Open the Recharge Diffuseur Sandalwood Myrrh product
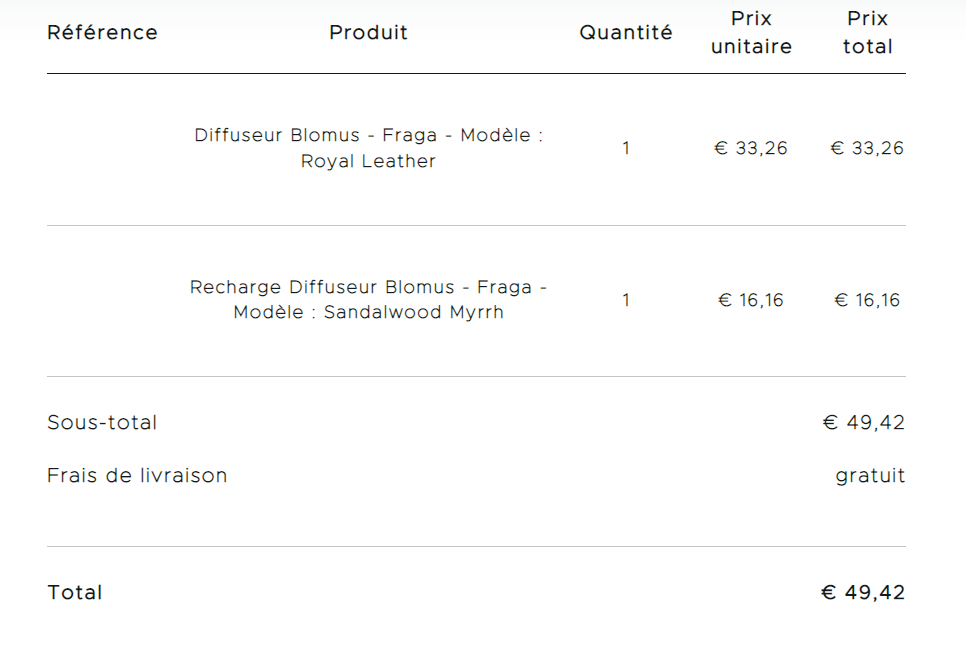The image size is (966, 647). point(368,300)
